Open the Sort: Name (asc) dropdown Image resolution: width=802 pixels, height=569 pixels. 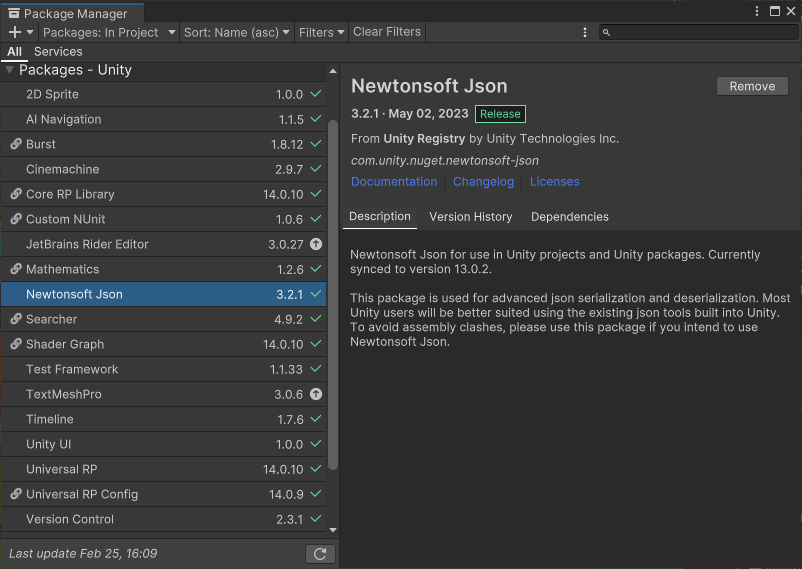[236, 32]
